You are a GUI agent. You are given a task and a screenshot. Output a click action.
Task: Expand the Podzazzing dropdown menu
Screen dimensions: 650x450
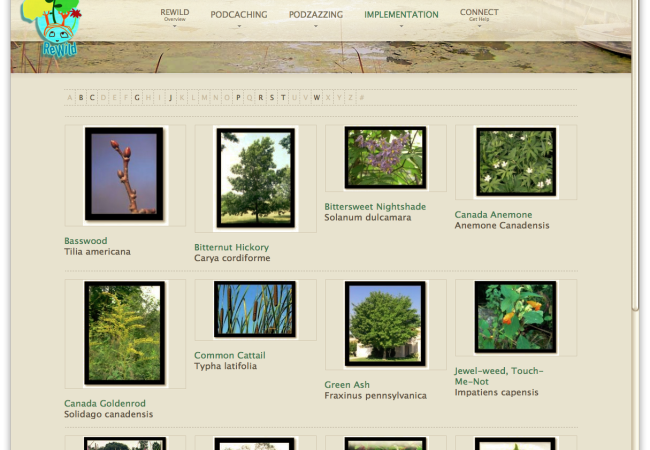[315, 16]
